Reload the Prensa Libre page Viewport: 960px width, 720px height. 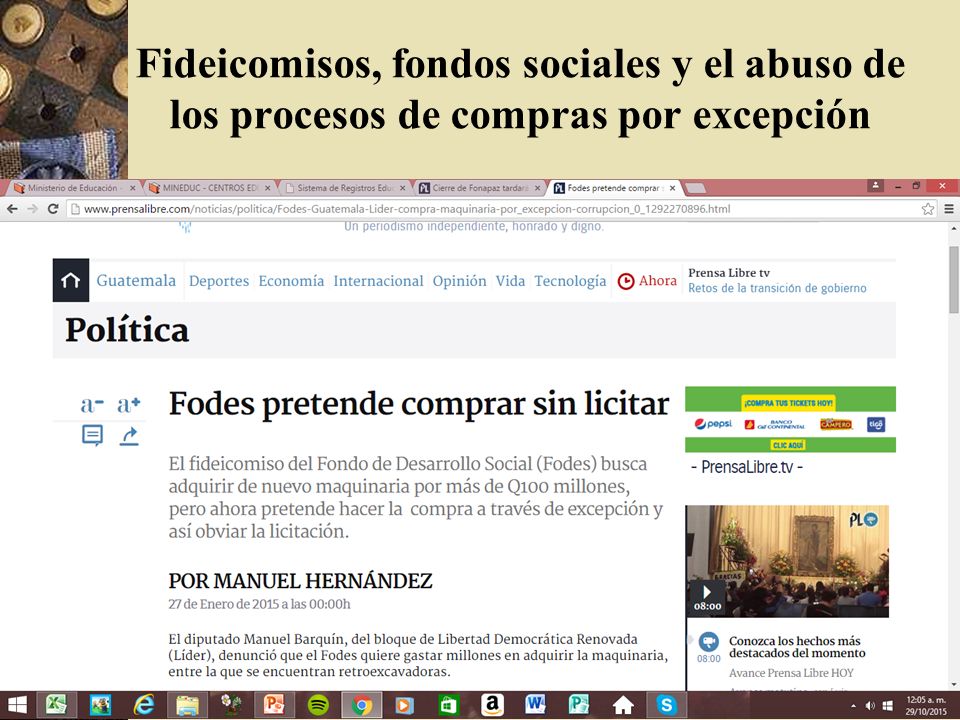pos(53,209)
